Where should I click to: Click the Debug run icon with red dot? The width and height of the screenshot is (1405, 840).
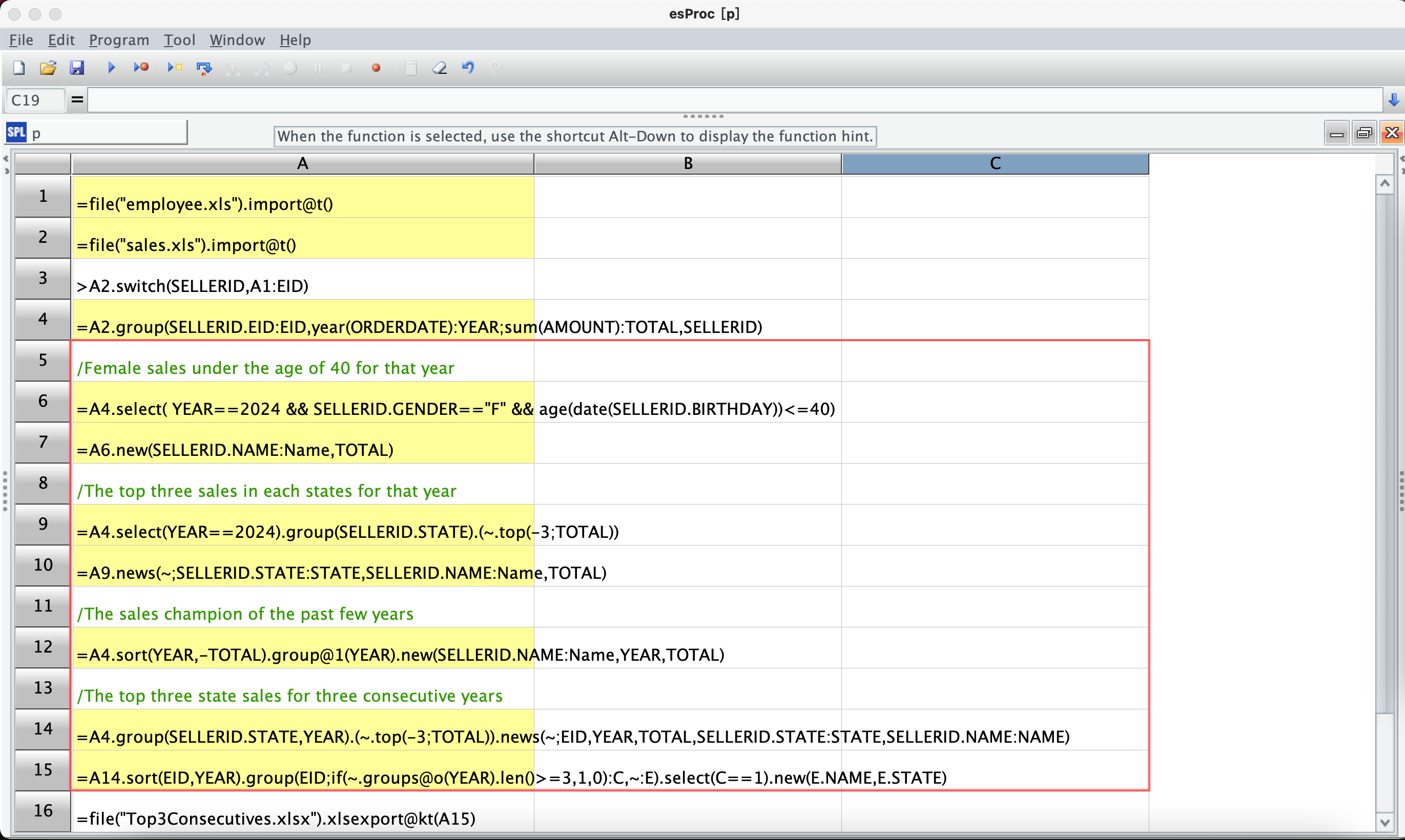pos(141,68)
